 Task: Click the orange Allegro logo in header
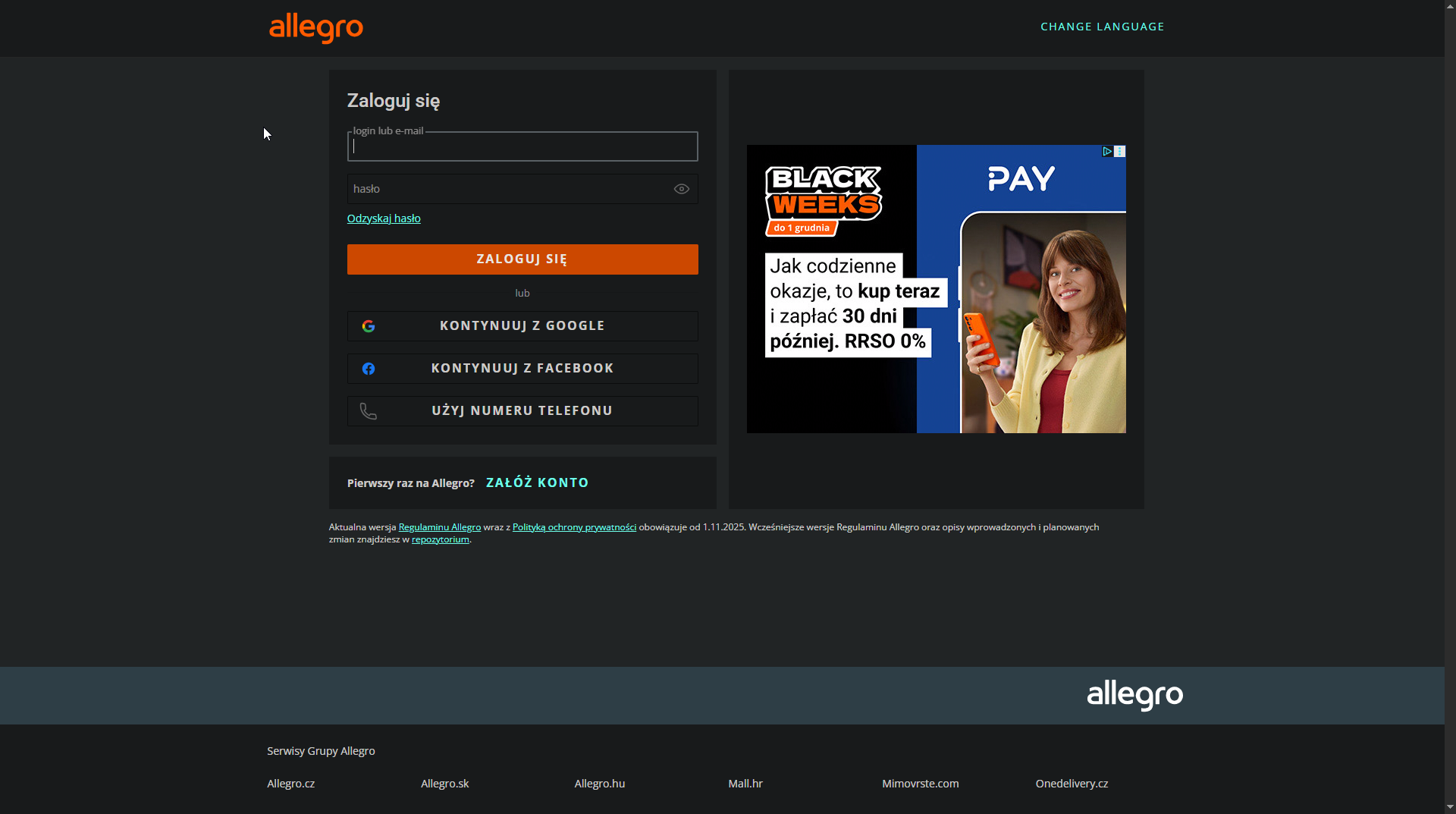pos(316,27)
